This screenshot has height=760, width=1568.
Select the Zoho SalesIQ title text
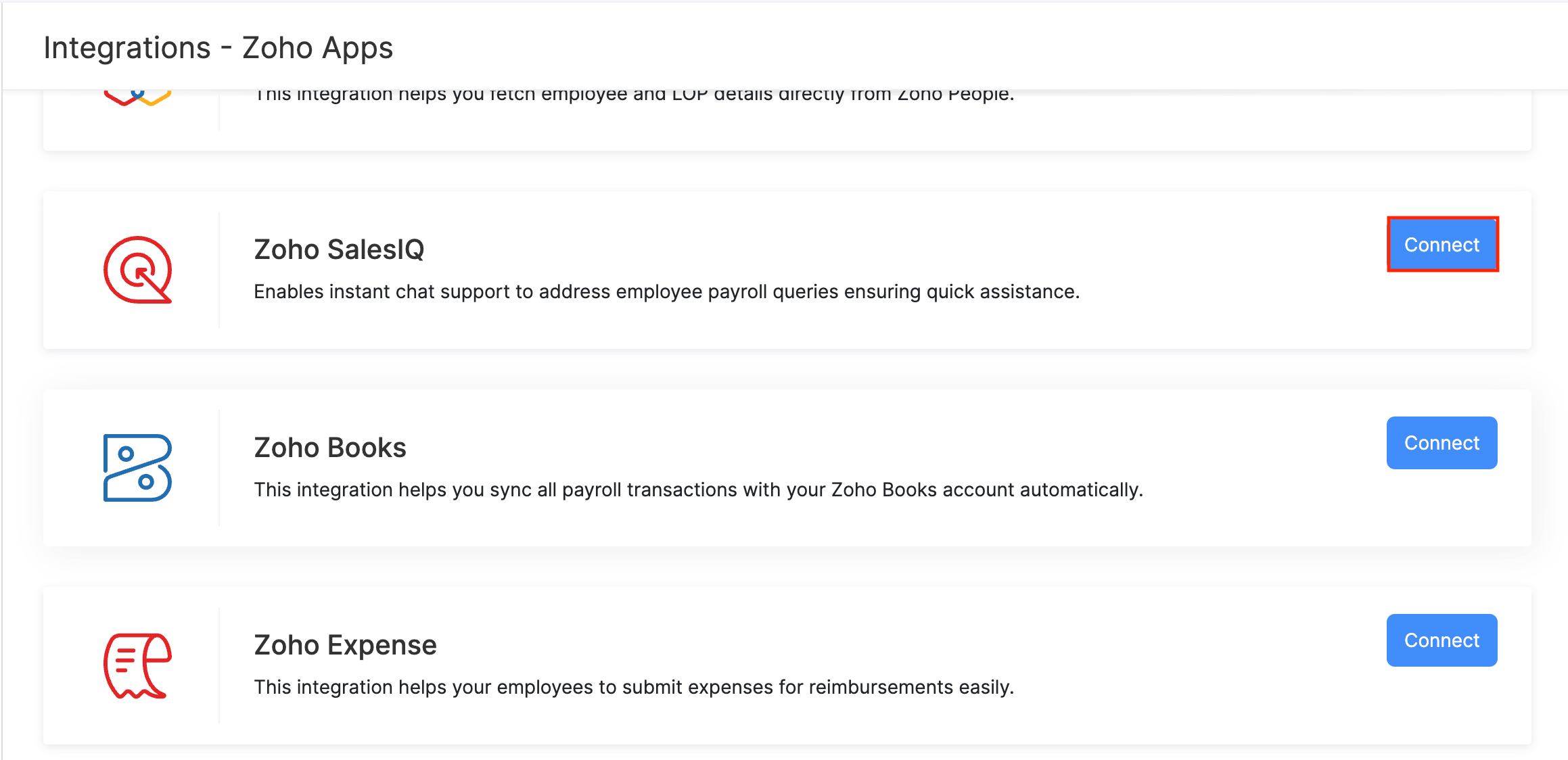[339, 250]
